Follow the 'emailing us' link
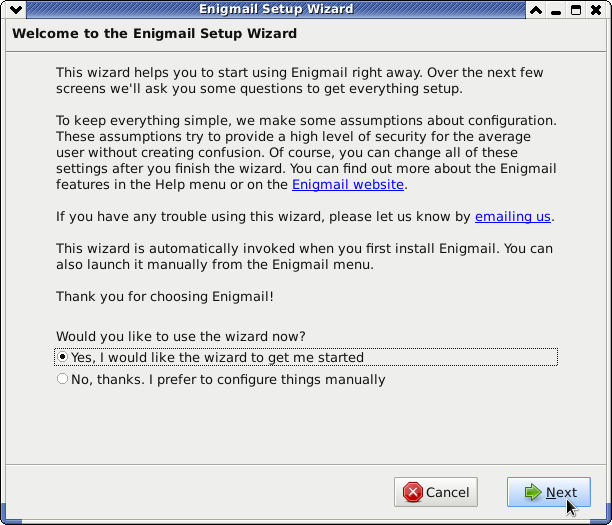This screenshot has width=612, height=525. pyautogui.click(x=512, y=216)
